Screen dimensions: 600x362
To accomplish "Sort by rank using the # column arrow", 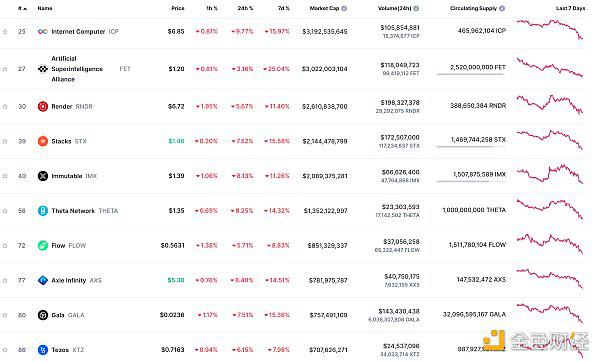I will pyautogui.click(x=23, y=8).
